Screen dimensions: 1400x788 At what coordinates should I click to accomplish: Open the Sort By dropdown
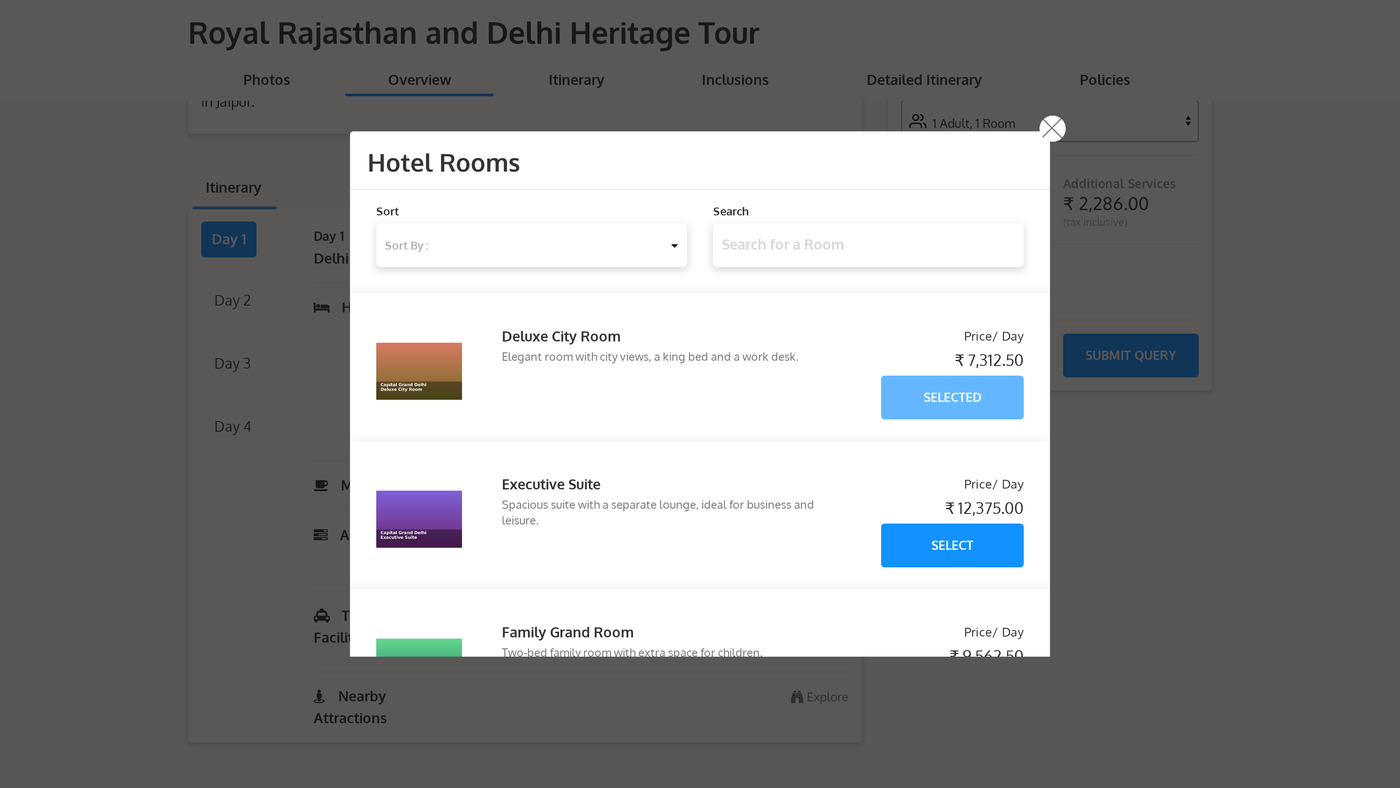point(531,245)
